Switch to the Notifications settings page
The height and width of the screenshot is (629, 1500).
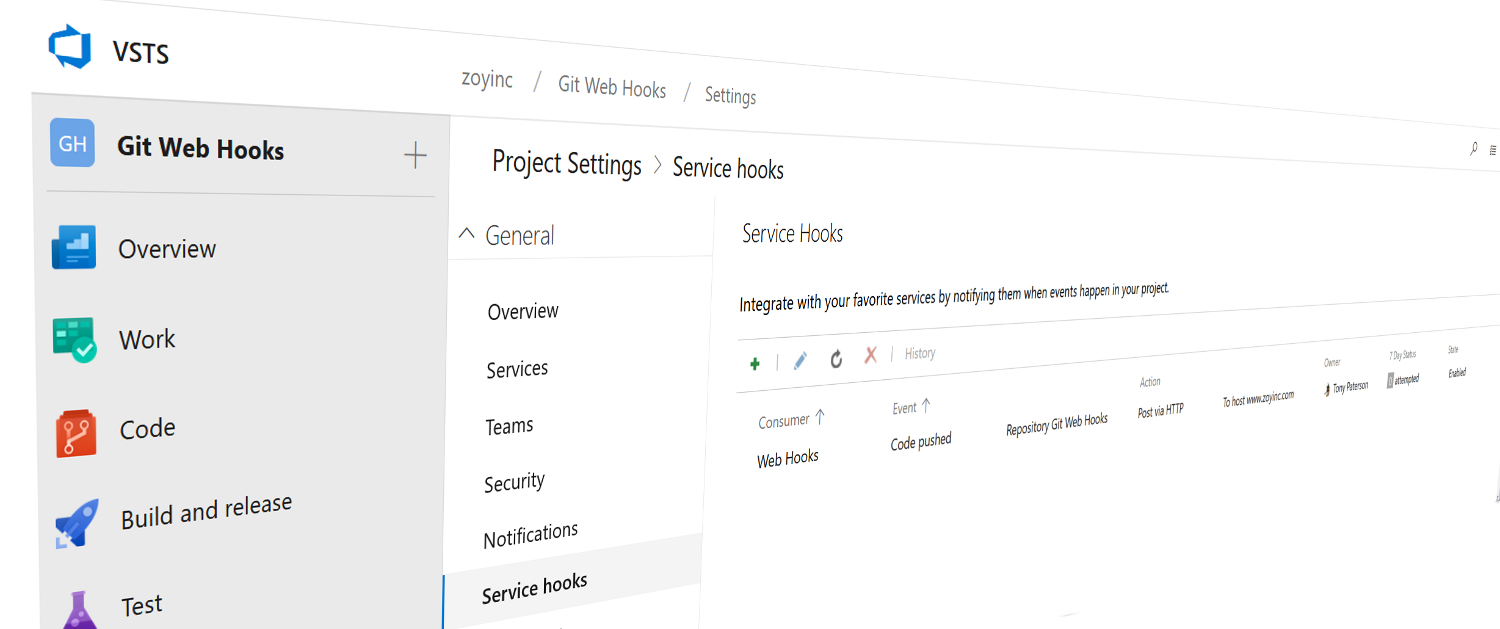coord(530,534)
